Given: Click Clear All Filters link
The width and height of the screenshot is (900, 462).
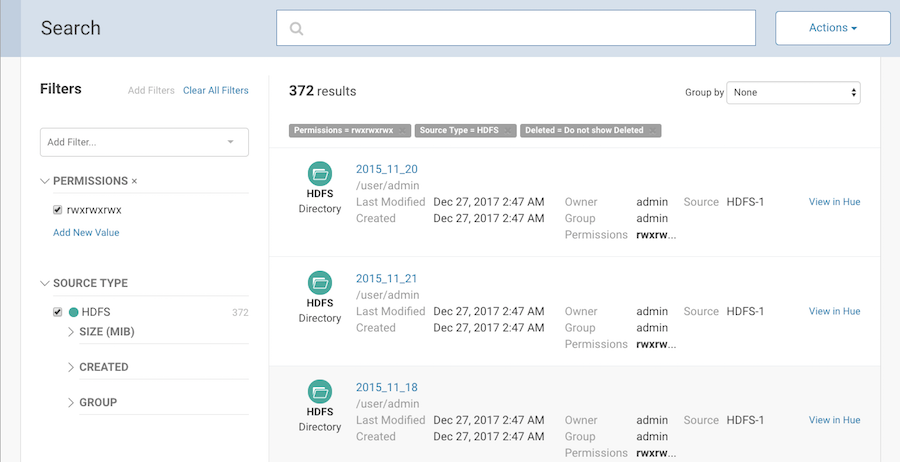Looking at the screenshot, I should pos(215,91).
